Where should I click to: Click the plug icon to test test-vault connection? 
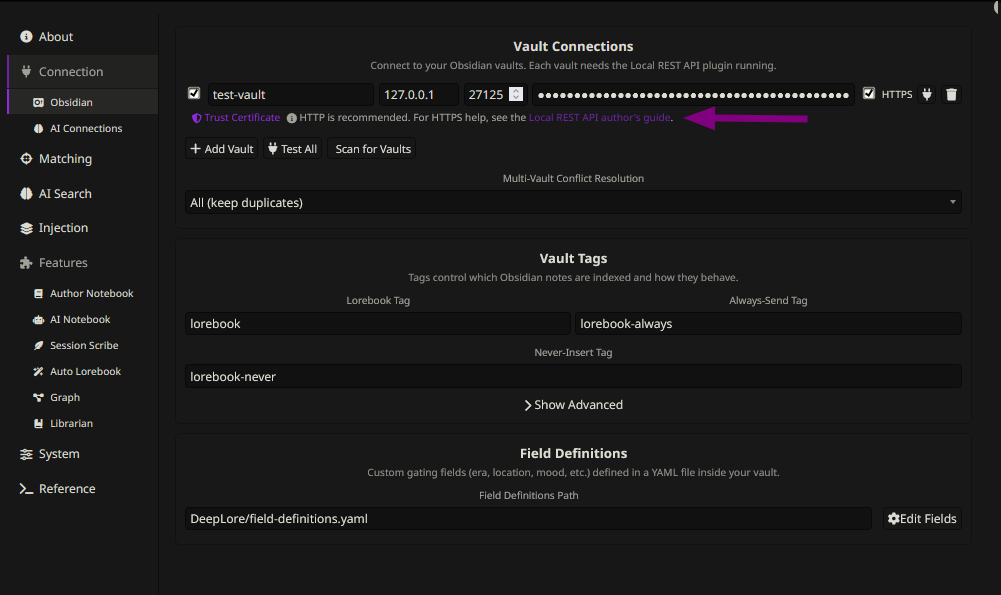[x=926, y=95]
